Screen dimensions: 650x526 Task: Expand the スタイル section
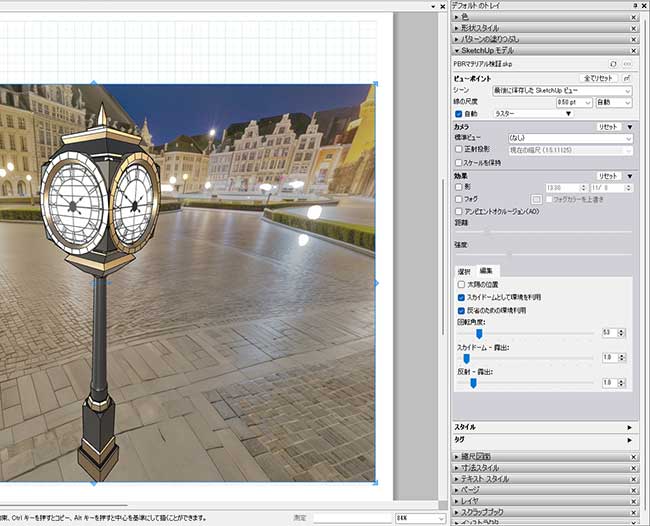pos(630,427)
